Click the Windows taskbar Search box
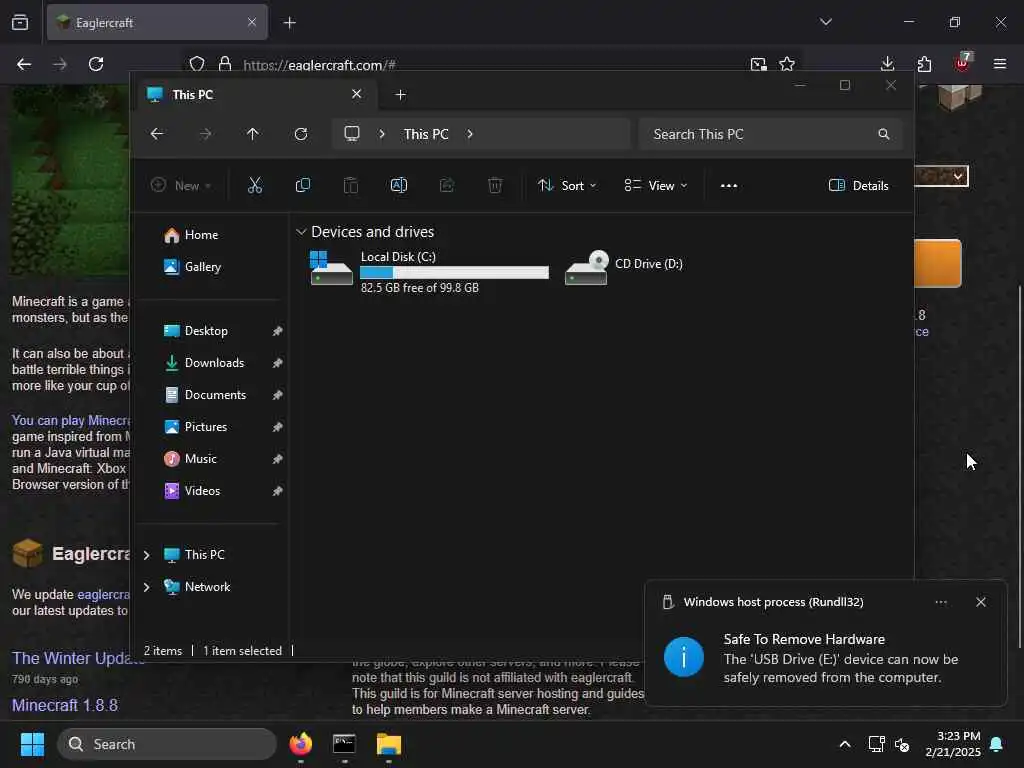1024x768 pixels. click(167, 744)
